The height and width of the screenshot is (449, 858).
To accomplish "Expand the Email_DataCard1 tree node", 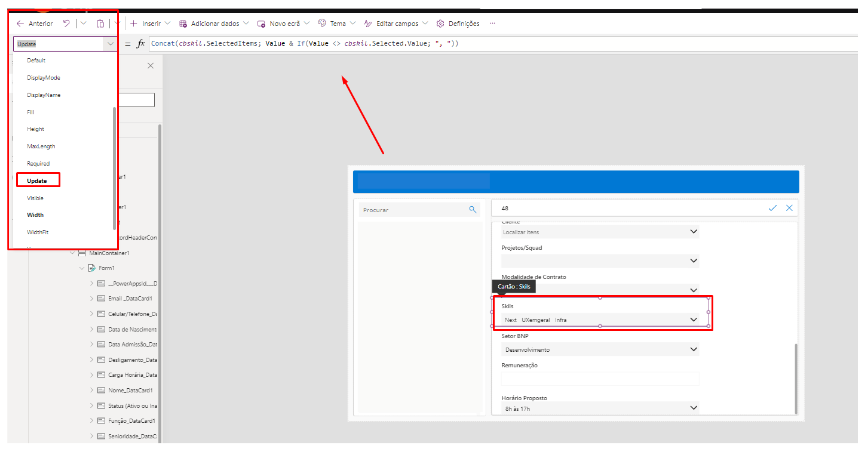I will tap(92, 299).
